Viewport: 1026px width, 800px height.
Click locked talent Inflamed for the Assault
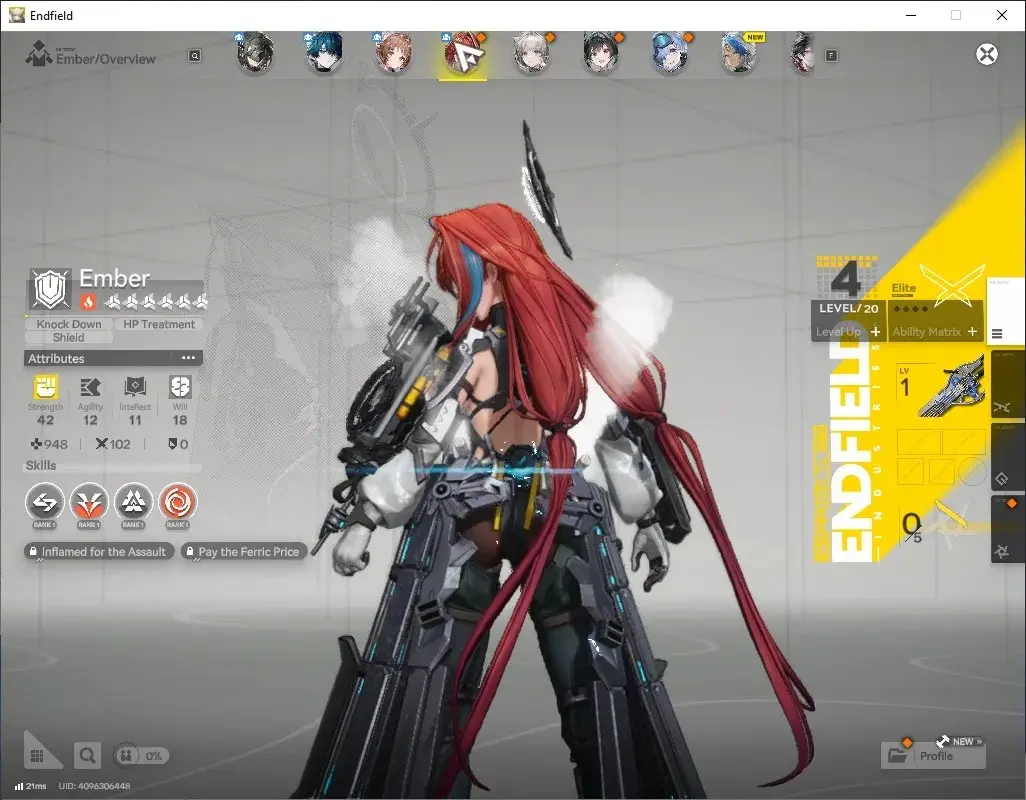[99, 552]
